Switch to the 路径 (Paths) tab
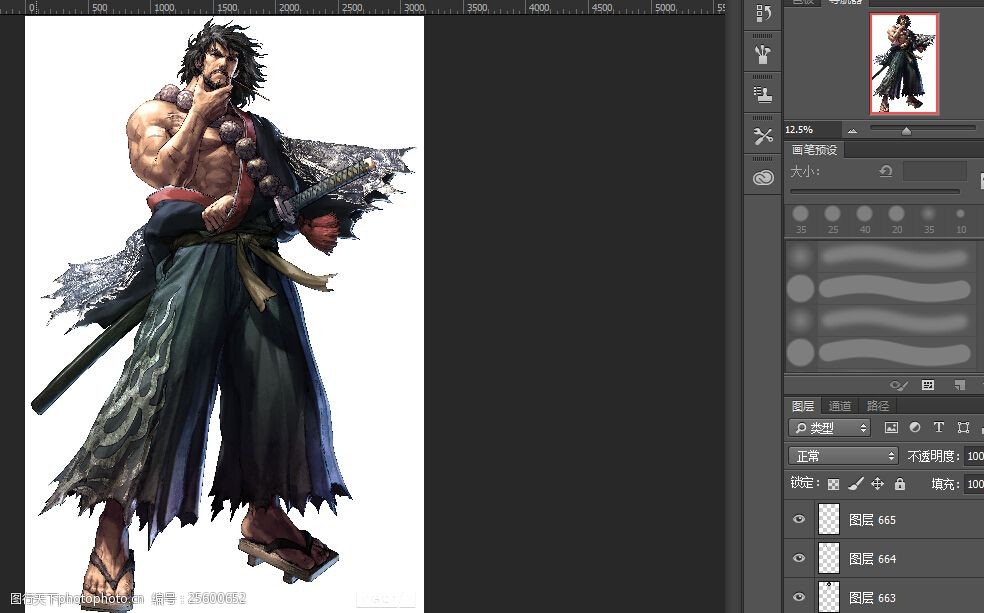This screenshot has height=613, width=984. tap(878, 406)
